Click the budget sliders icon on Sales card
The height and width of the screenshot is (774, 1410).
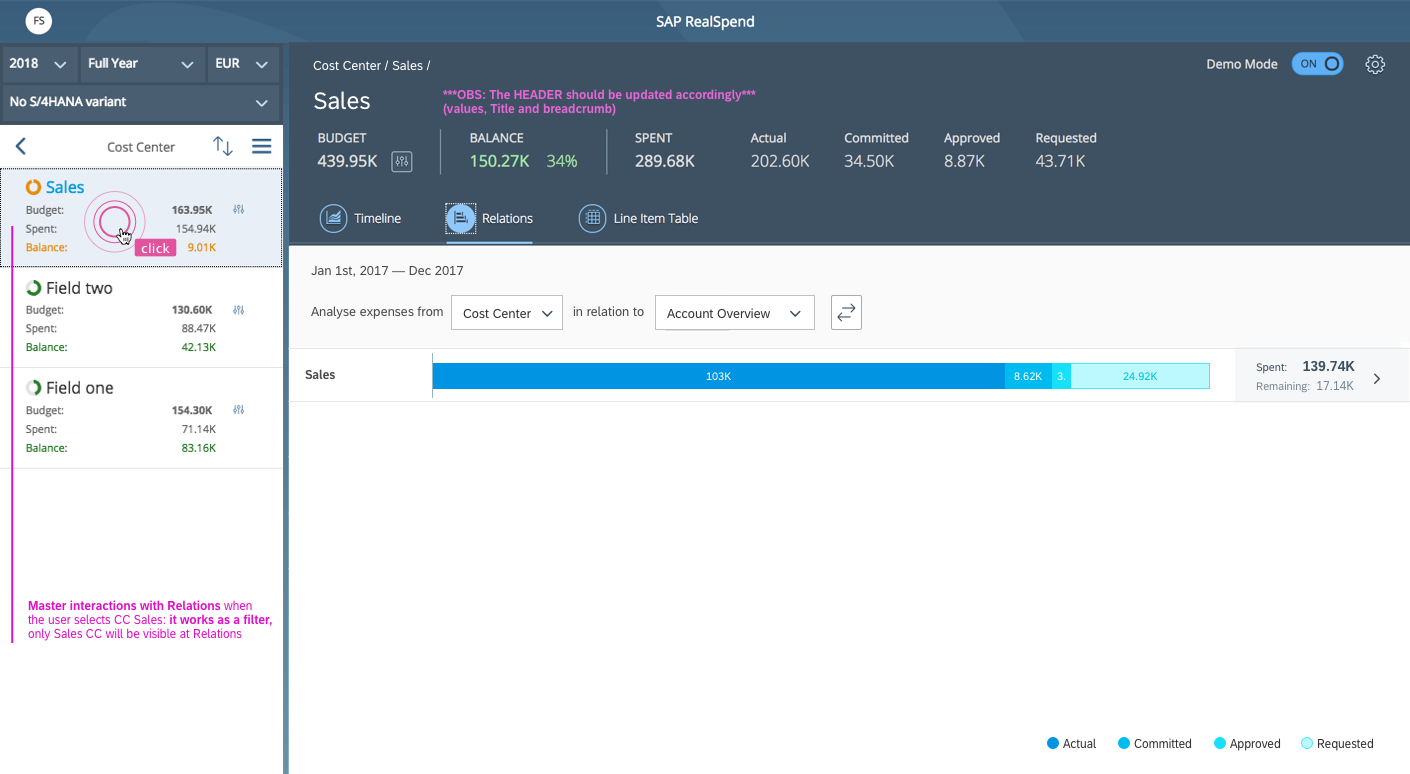point(239,210)
